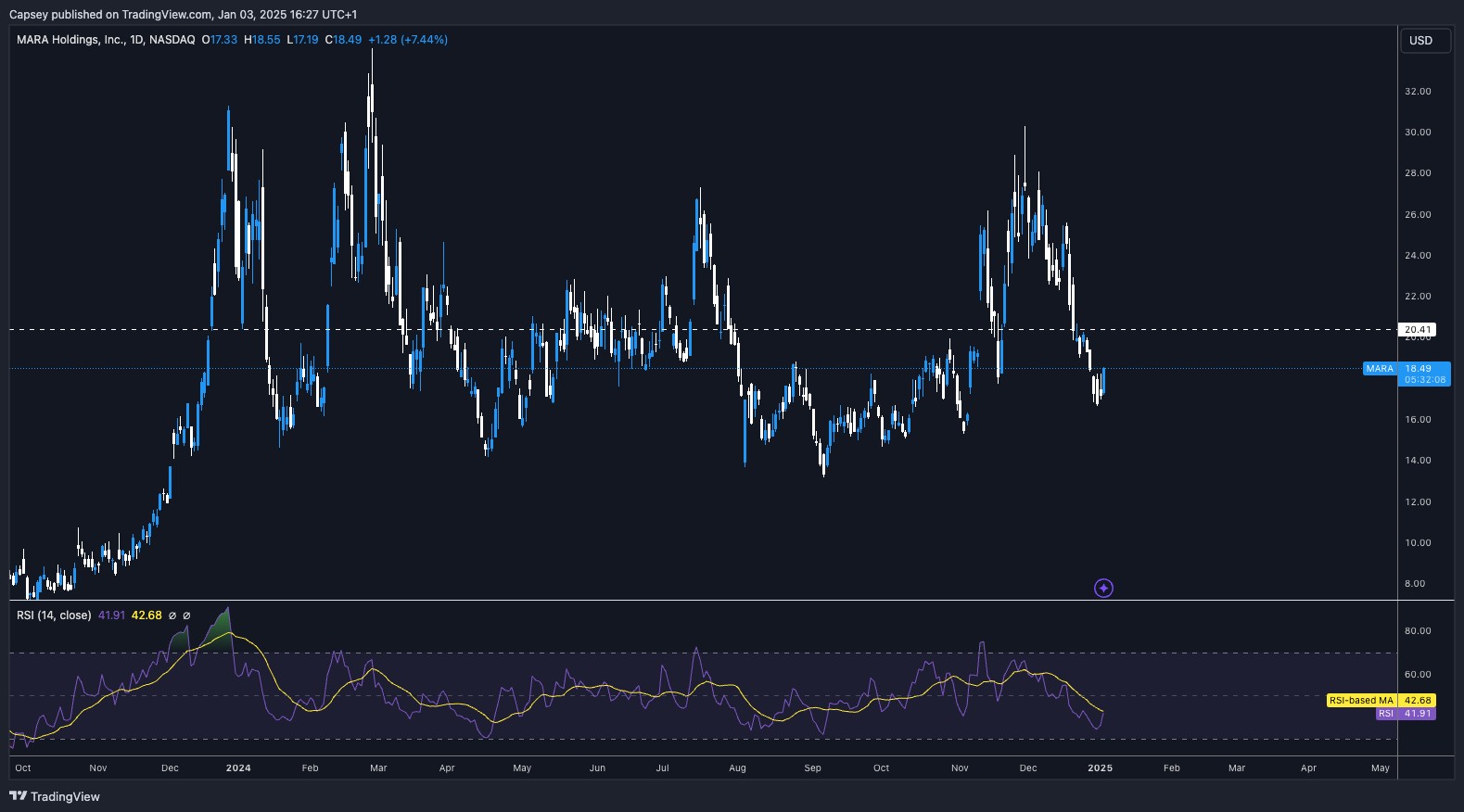The width and height of the screenshot is (1464, 812).
Task: Click the Jul label on time axis
Action: point(662,768)
